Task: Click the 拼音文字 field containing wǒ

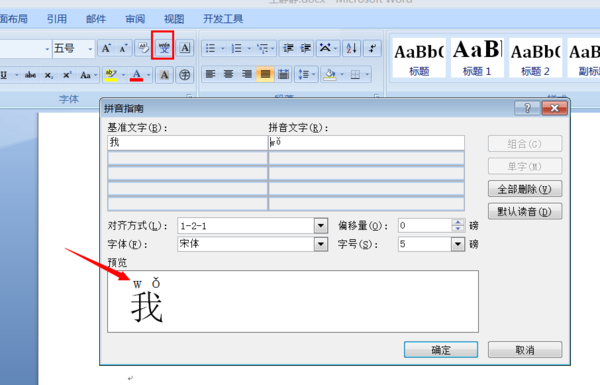Action: (367, 142)
